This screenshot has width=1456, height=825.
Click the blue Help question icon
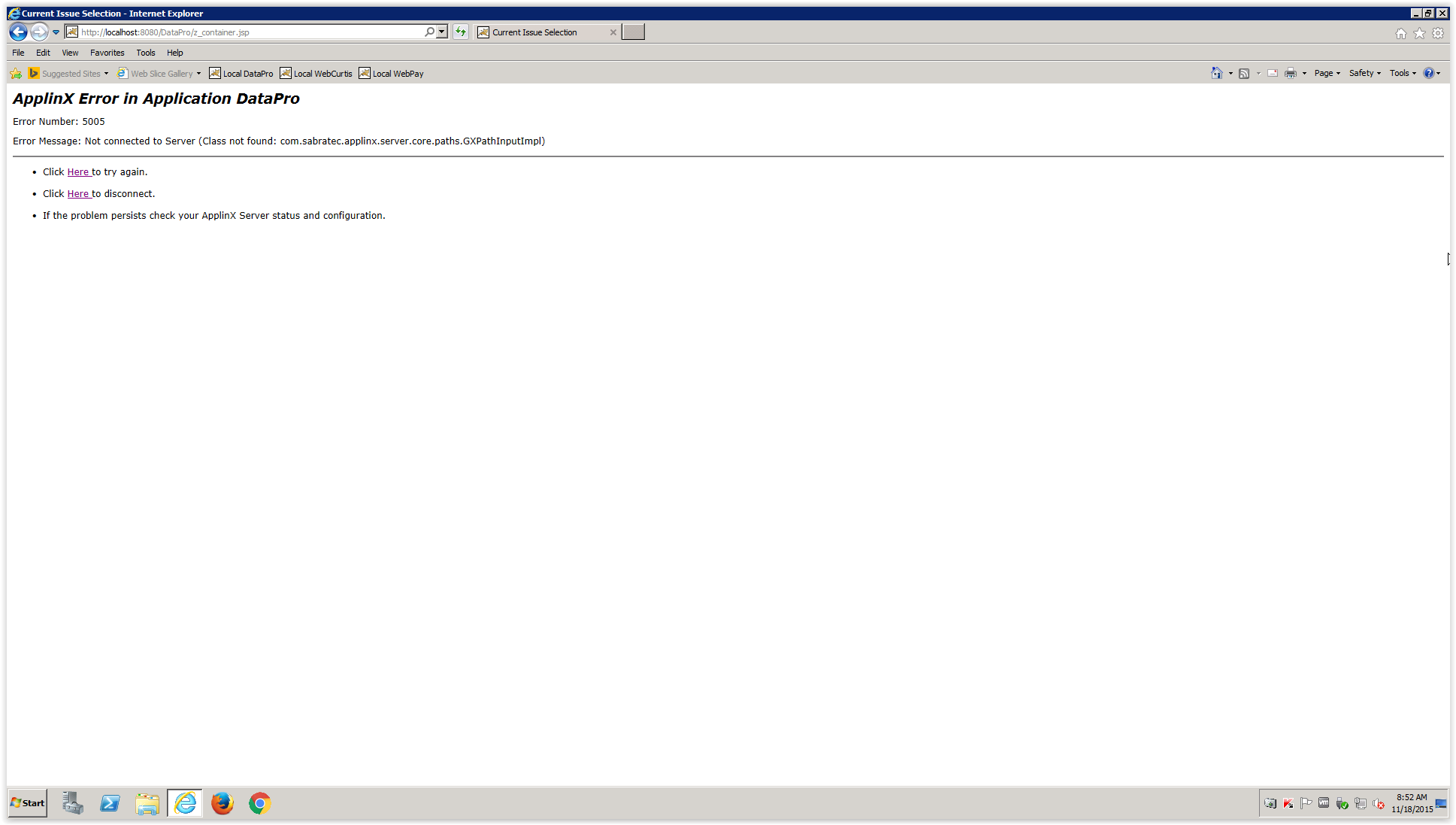(x=1429, y=73)
